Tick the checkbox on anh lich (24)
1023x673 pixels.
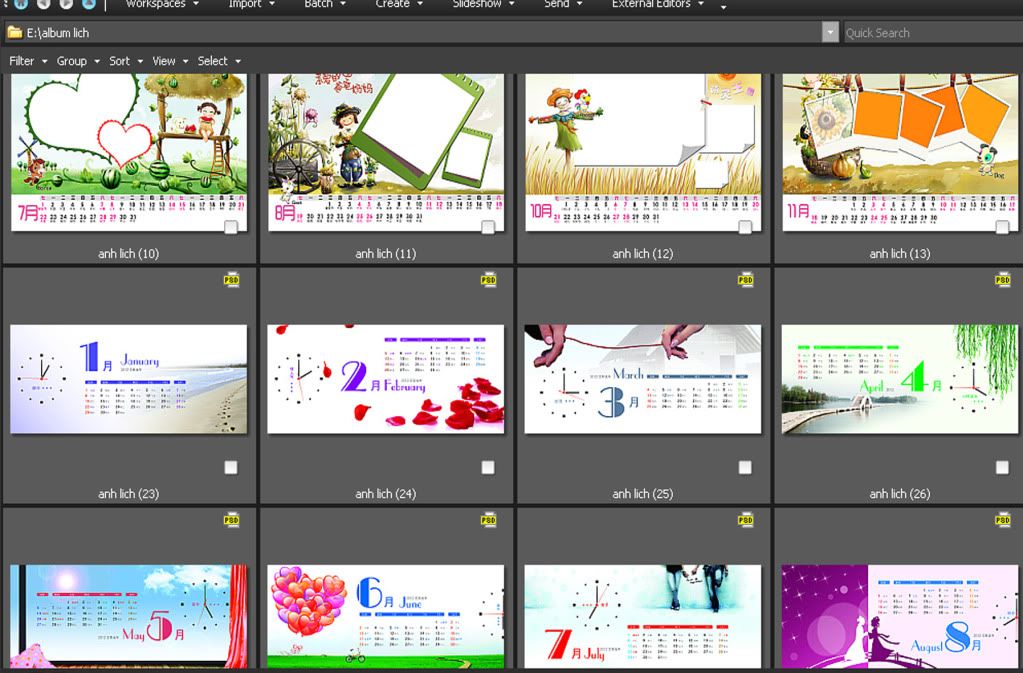point(488,468)
